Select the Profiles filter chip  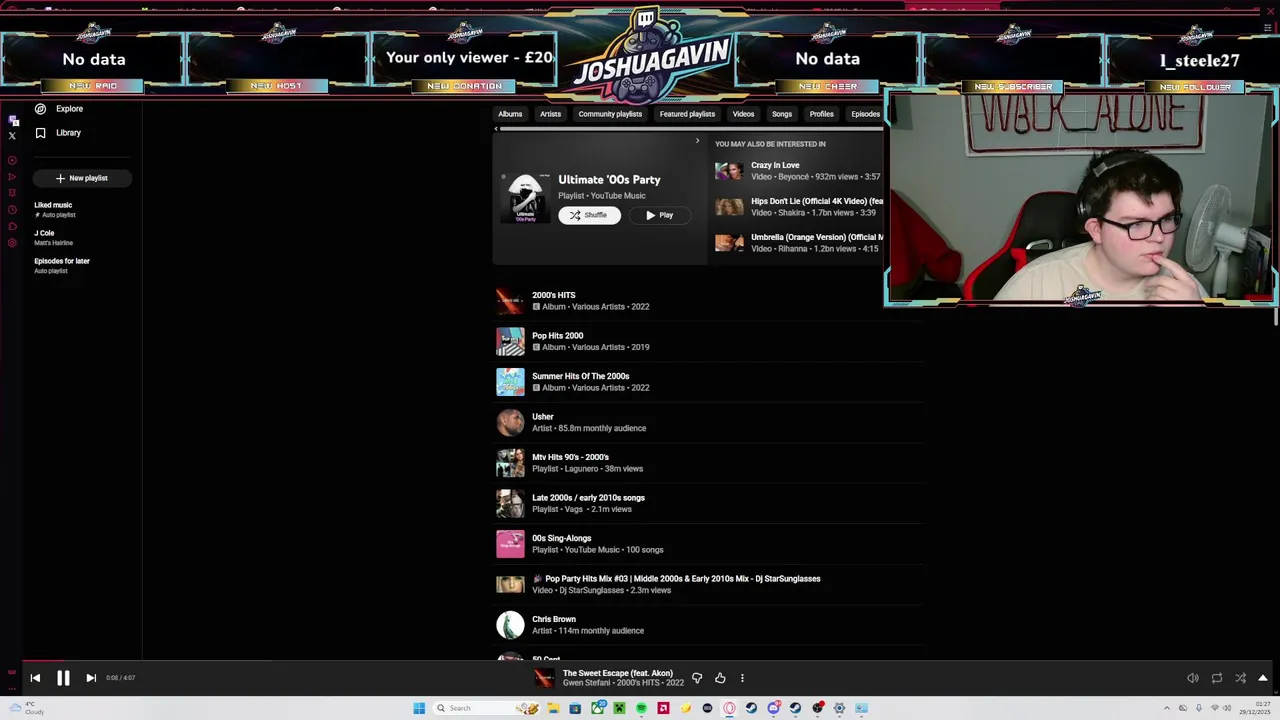coord(821,114)
